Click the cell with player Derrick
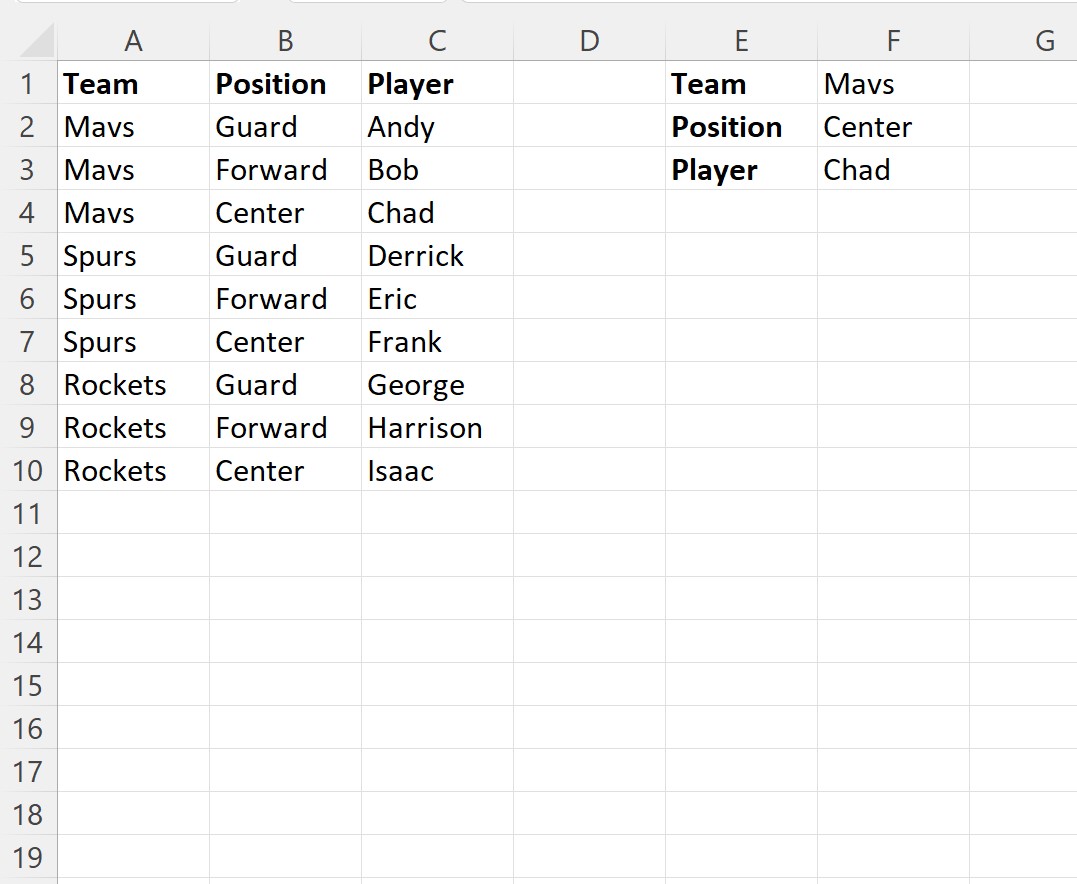The image size is (1077, 884). pos(437,256)
